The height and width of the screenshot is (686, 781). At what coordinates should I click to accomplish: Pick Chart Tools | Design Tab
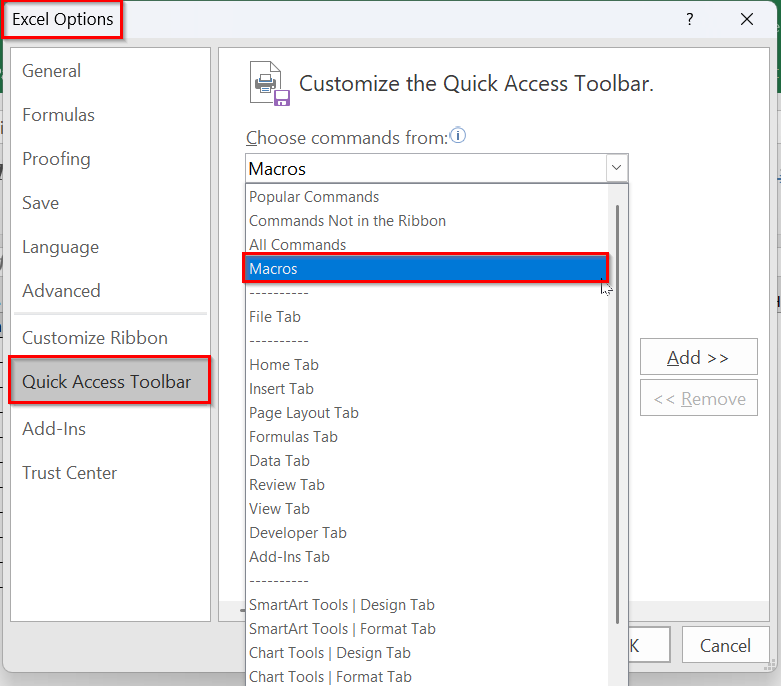(427, 653)
